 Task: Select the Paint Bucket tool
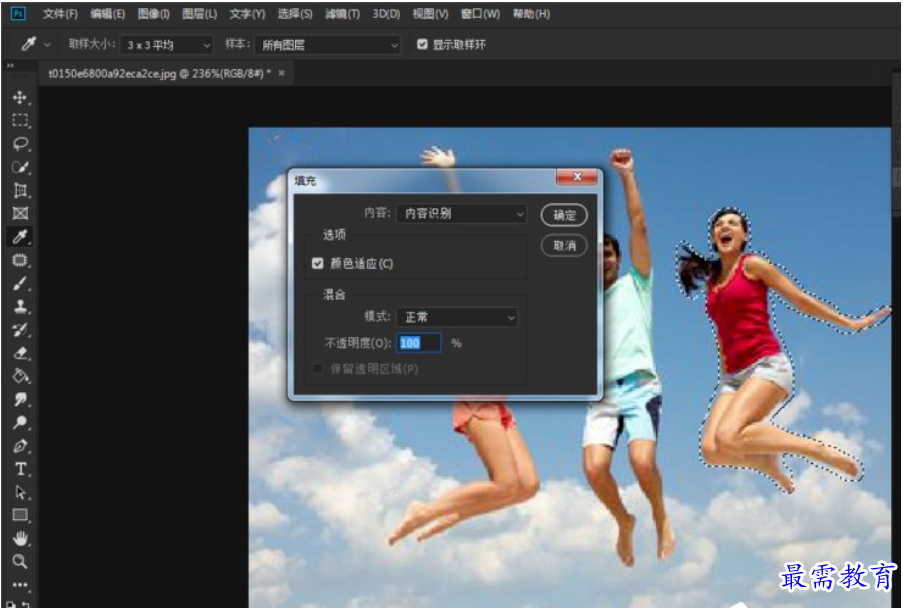[20, 375]
